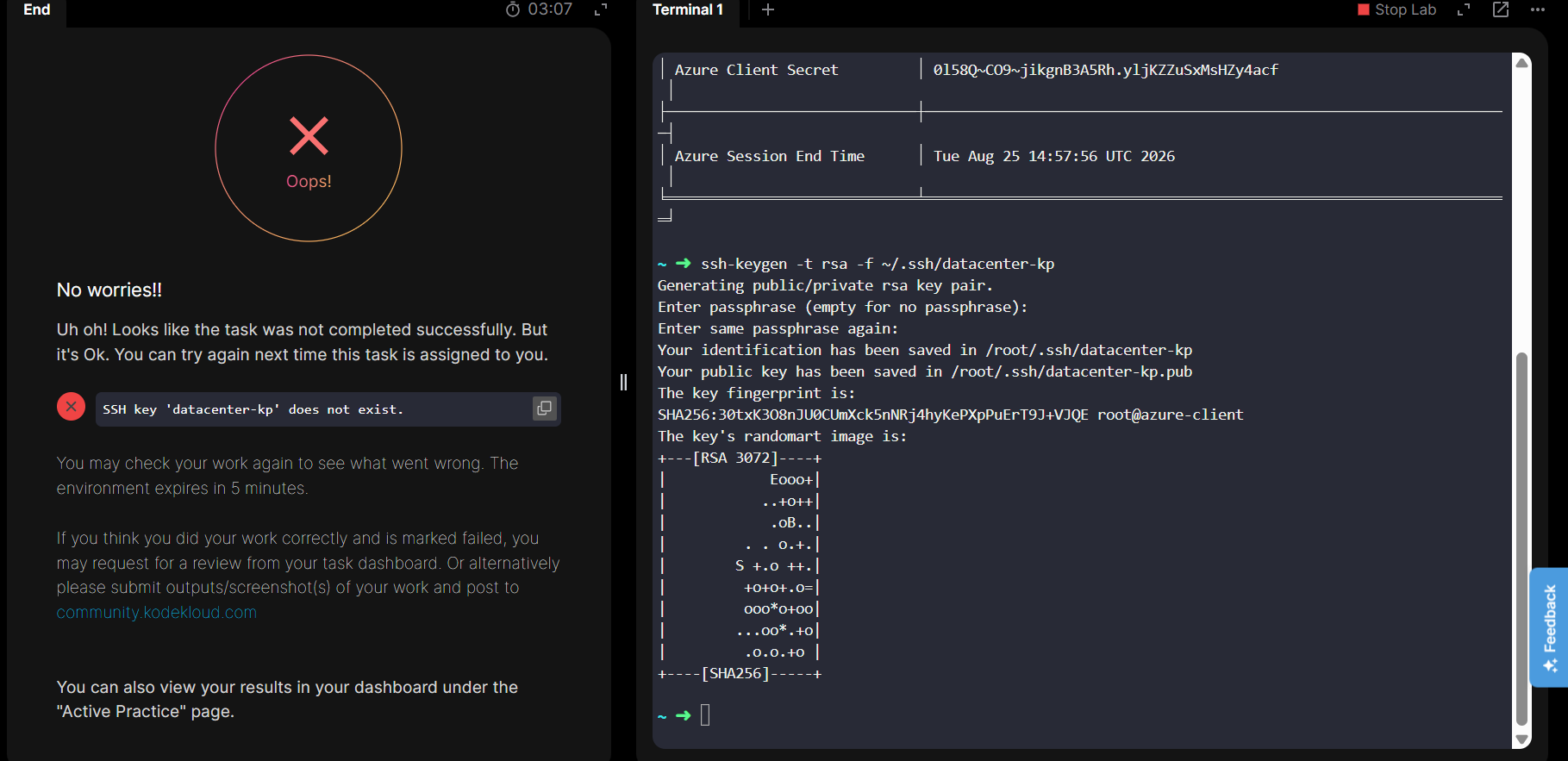The image size is (1568, 761).
Task: Click the SHA256 fingerprint line
Action: (x=950, y=415)
